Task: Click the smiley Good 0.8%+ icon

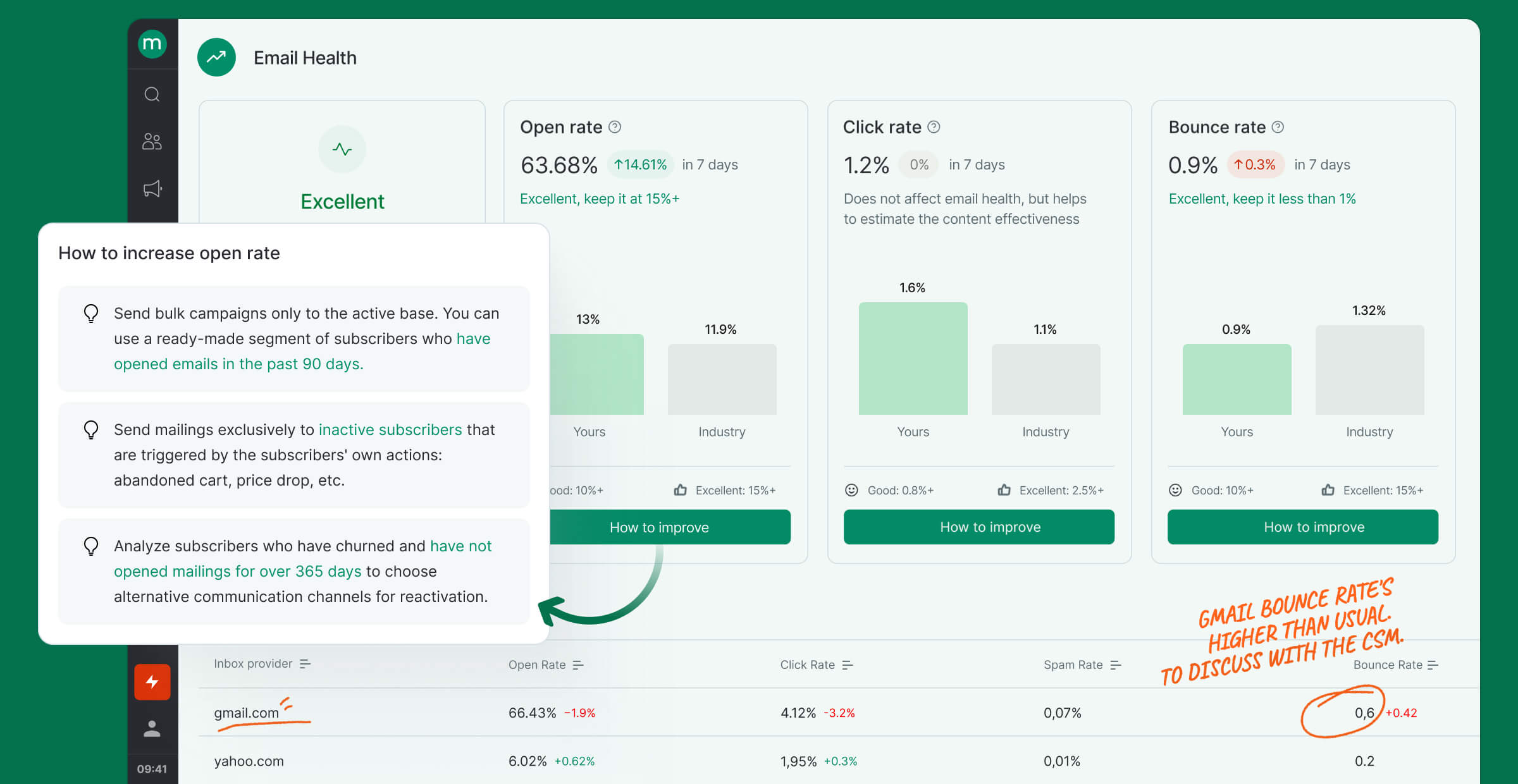Action: (x=851, y=489)
